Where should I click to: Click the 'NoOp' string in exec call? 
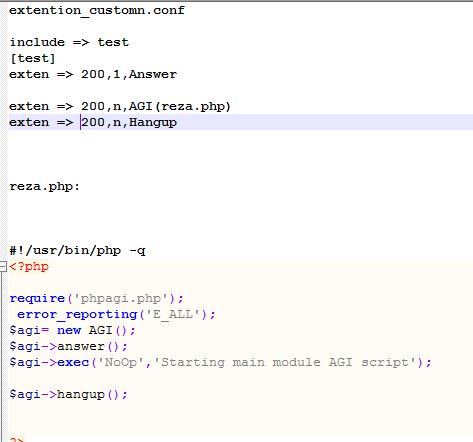(121, 362)
